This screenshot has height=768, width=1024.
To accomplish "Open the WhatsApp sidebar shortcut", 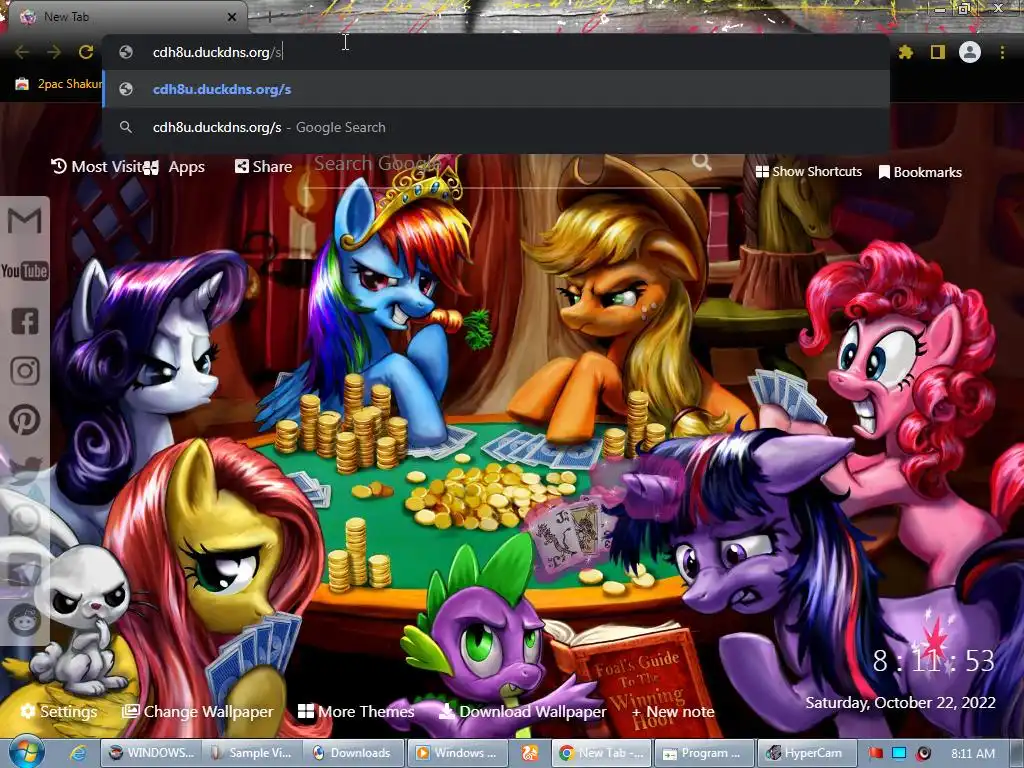I will (25, 520).
